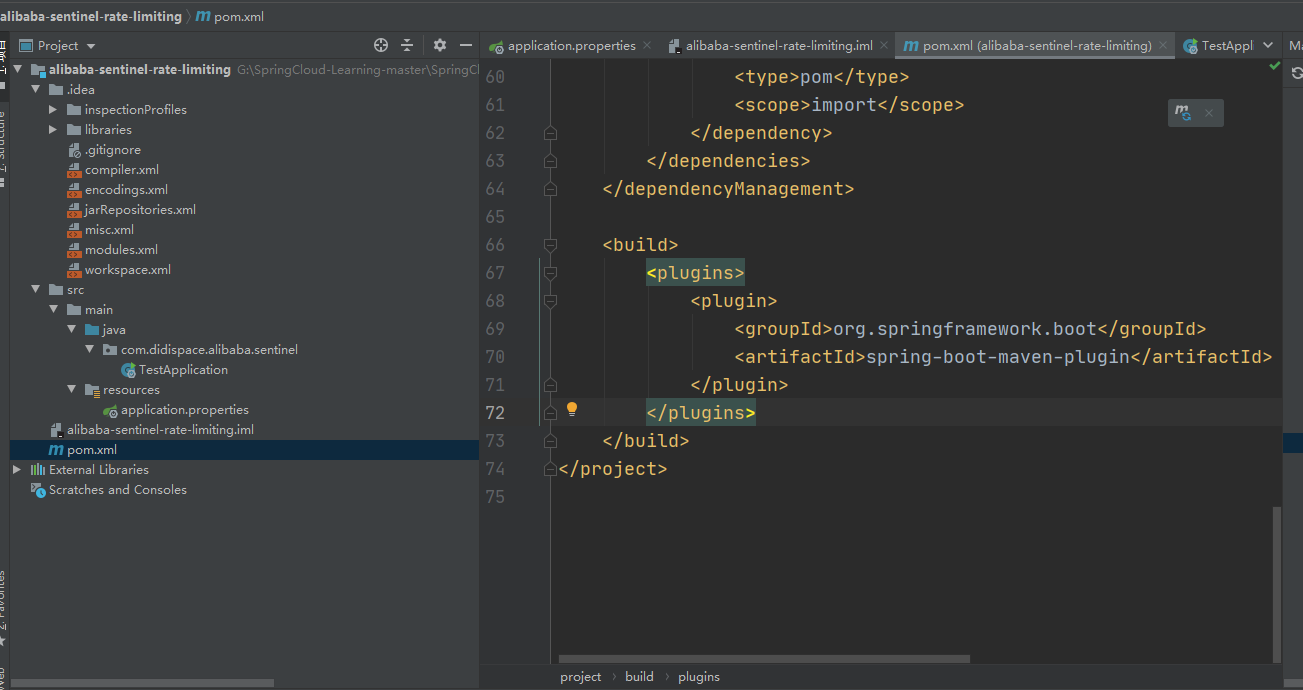Screen dimensions: 1303x690
Task: Click the yellow intention lightbulb on line 72
Action: [572, 409]
